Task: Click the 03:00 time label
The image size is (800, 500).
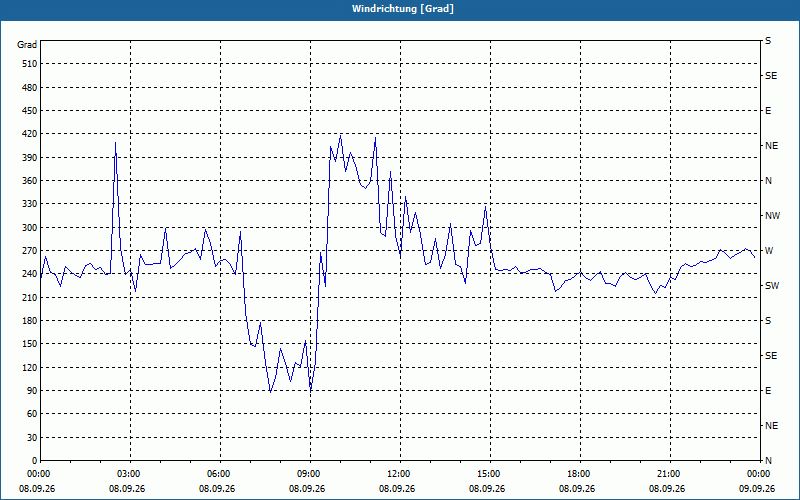Action: (x=130, y=473)
